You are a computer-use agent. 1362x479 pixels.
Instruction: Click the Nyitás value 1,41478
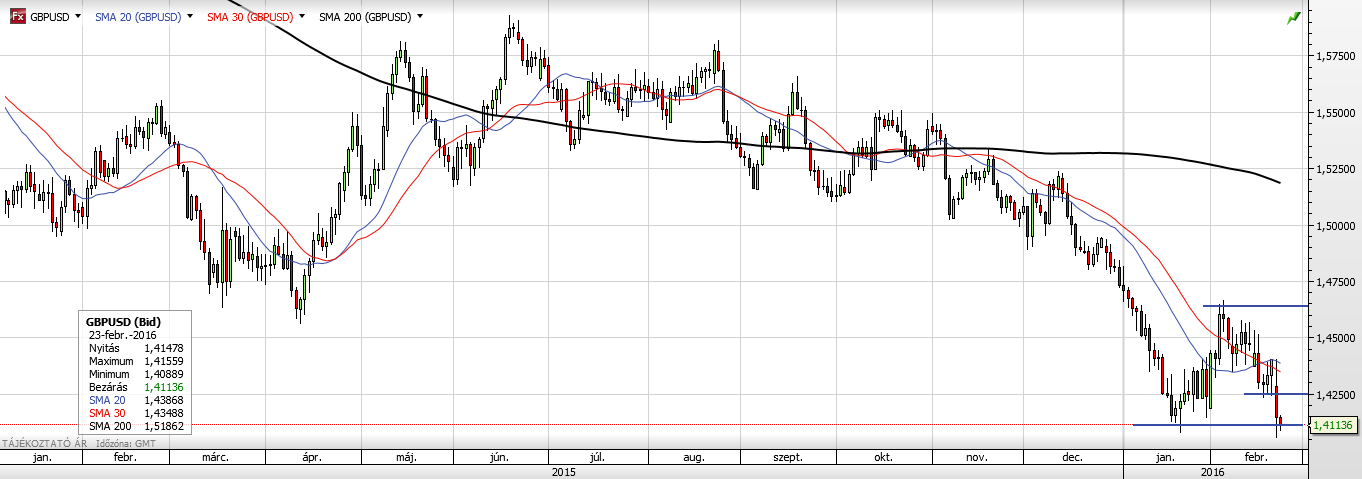165,347
